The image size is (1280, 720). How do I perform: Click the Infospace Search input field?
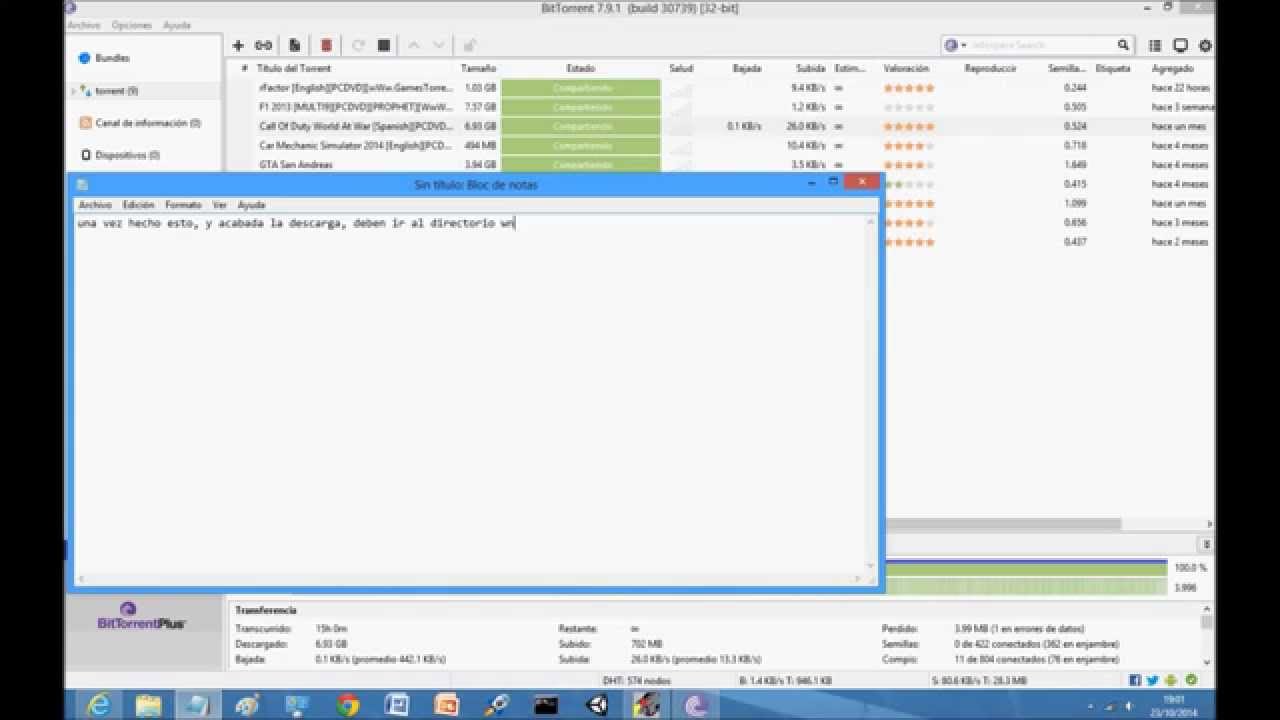(1042, 45)
